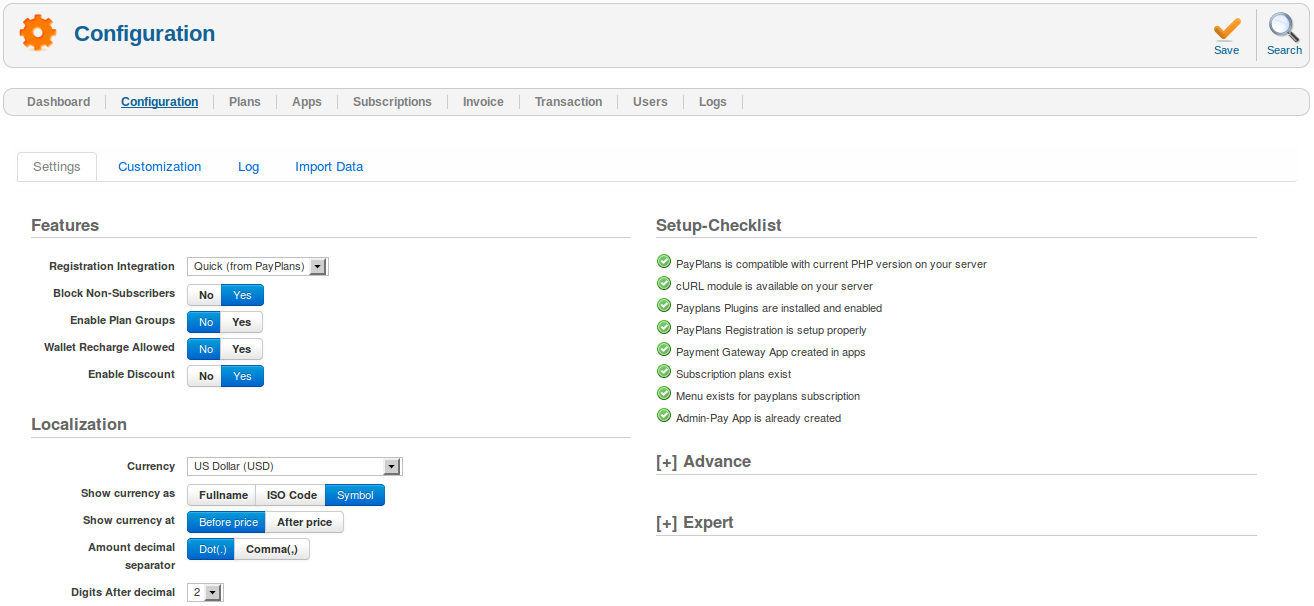Click the PayPlans gear logo

click(x=37, y=31)
